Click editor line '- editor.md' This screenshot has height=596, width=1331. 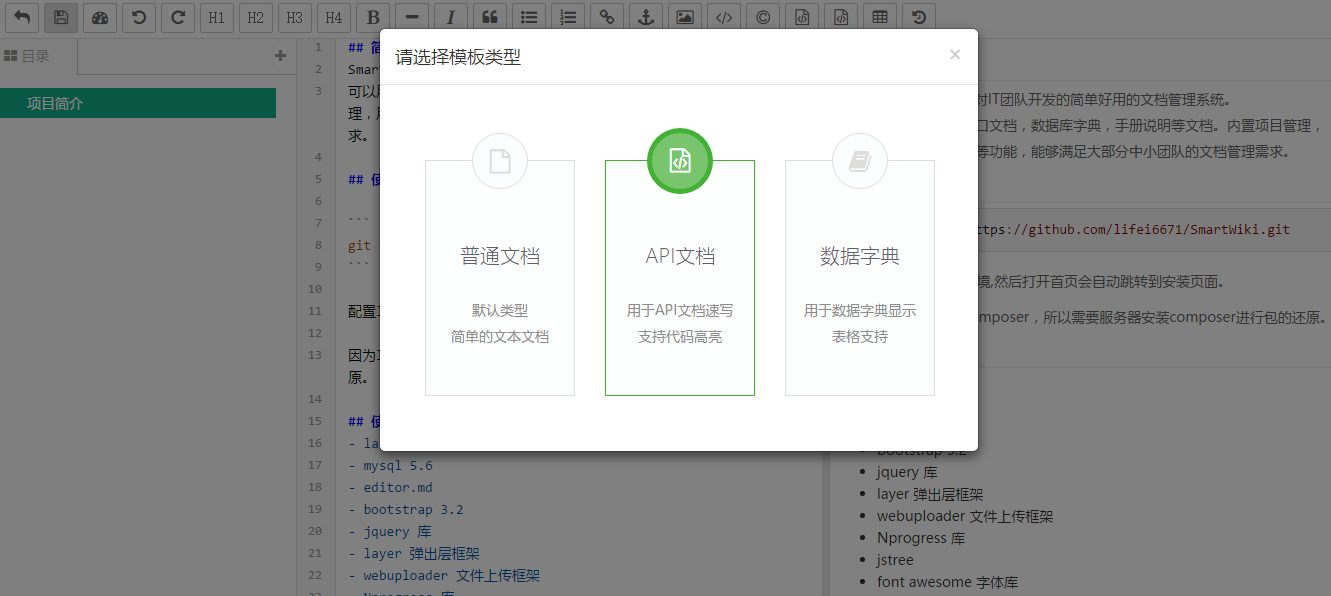[x=391, y=487]
